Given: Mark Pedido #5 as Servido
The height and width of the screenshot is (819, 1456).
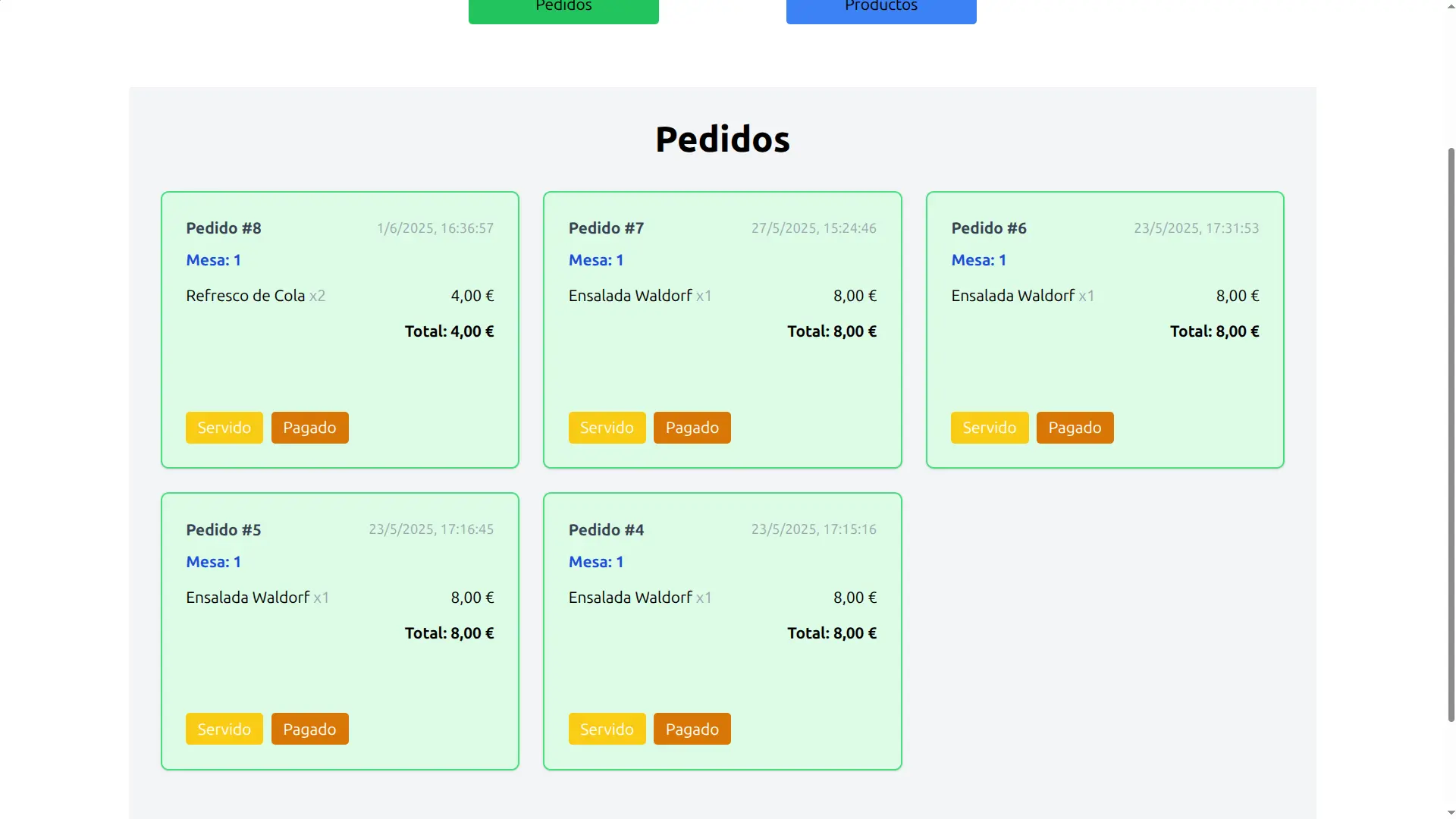Looking at the screenshot, I should click(224, 729).
